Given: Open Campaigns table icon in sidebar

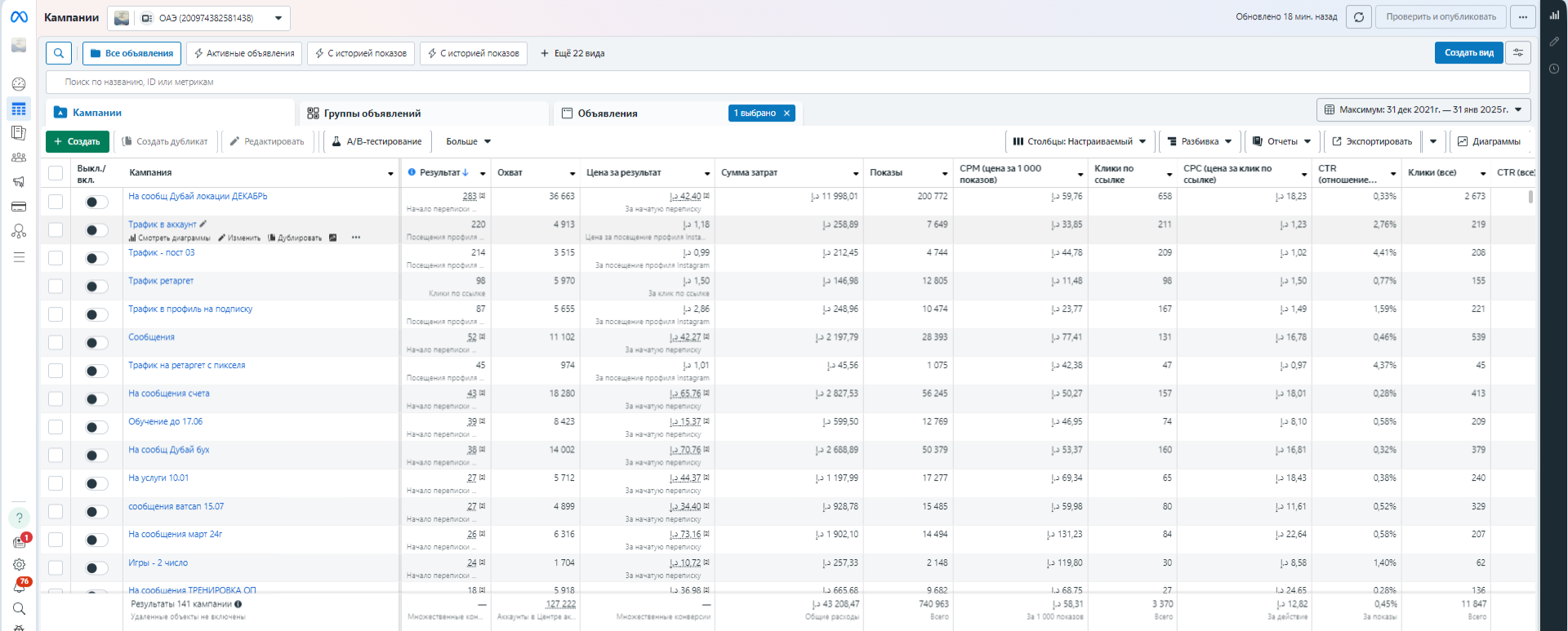Looking at the screenshot, I should pyautogui.click(x=18, y=109).
